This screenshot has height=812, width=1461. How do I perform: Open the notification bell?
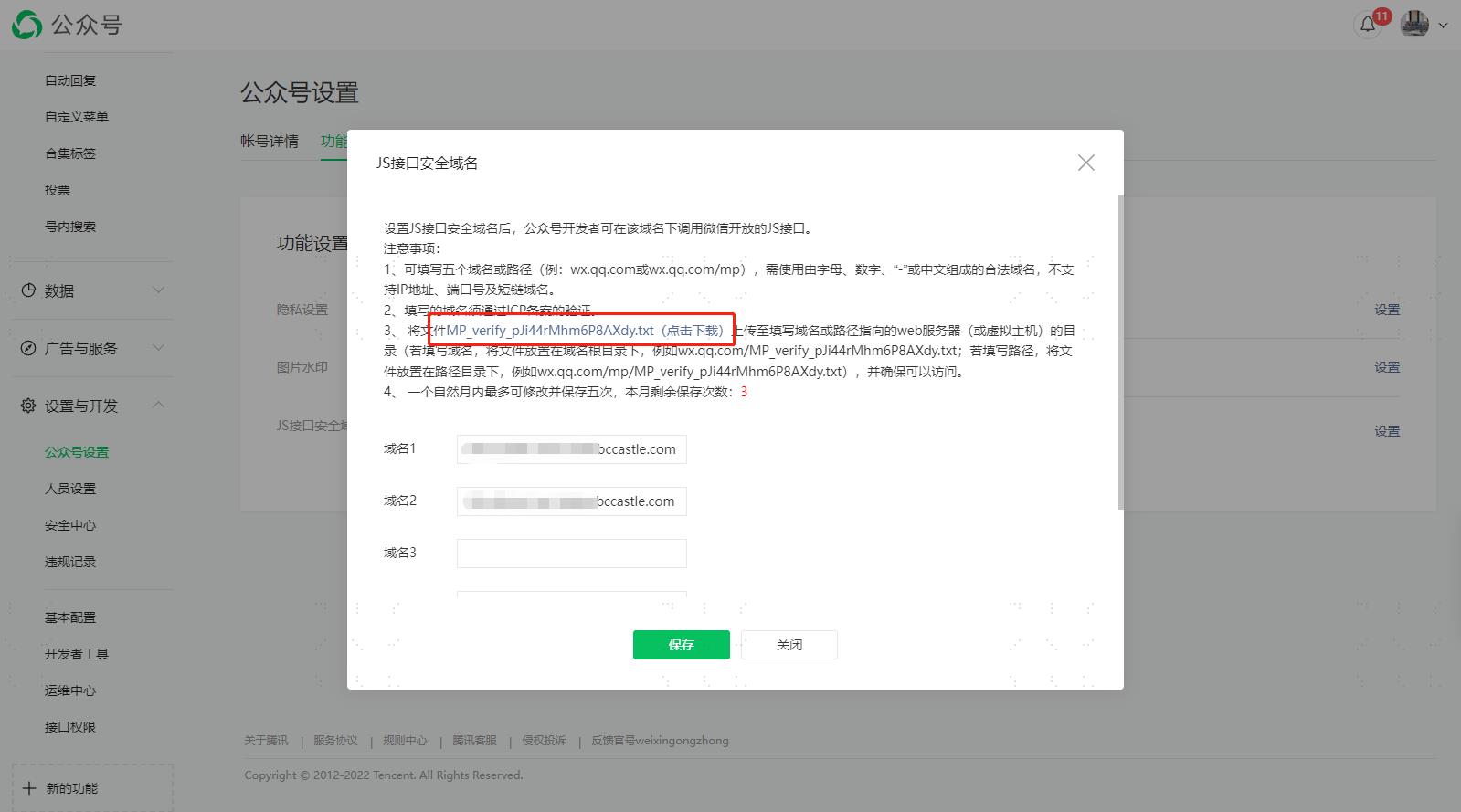point(1368,25)
